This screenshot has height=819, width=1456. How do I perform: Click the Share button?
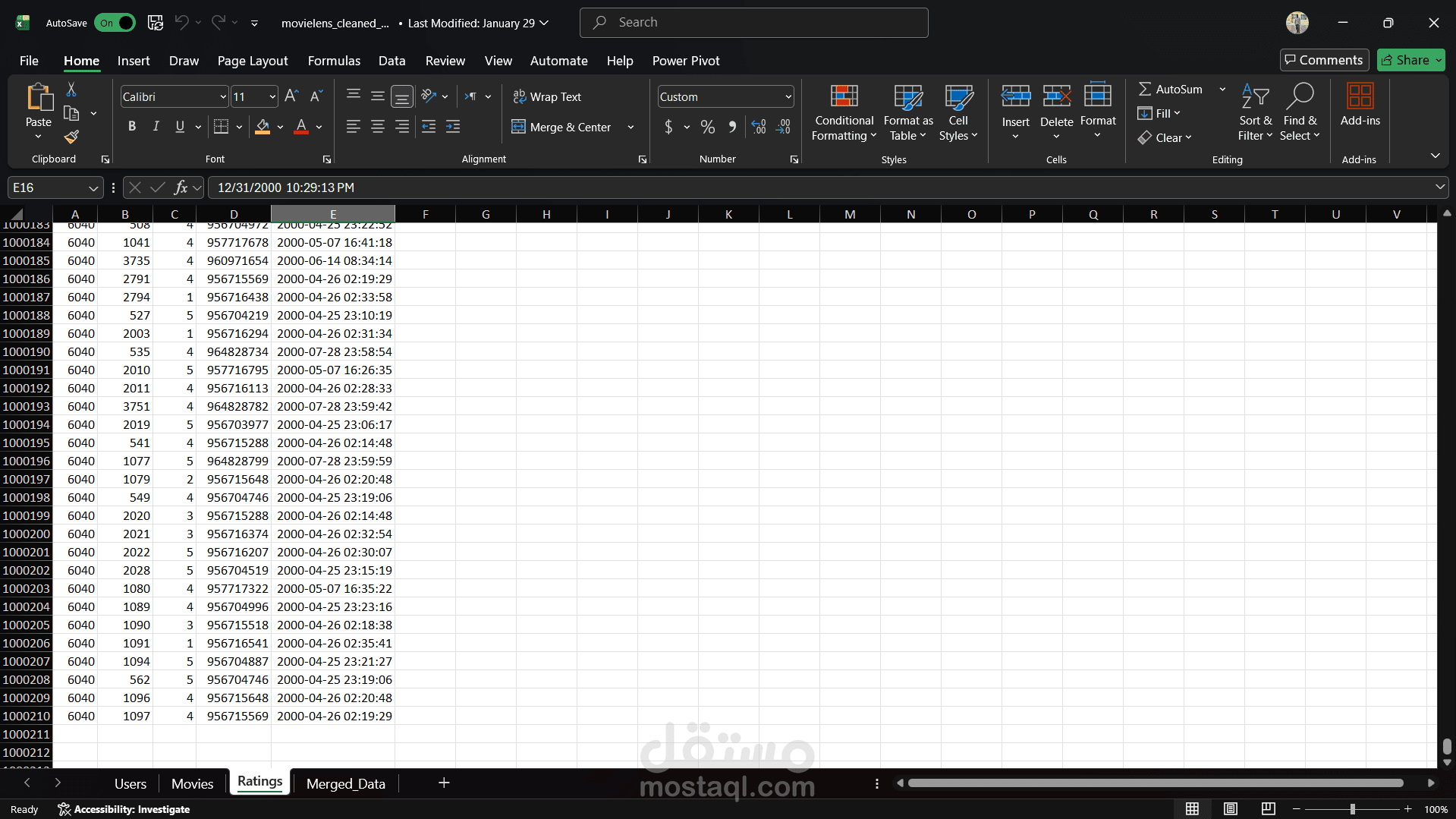pos(1410,60)
